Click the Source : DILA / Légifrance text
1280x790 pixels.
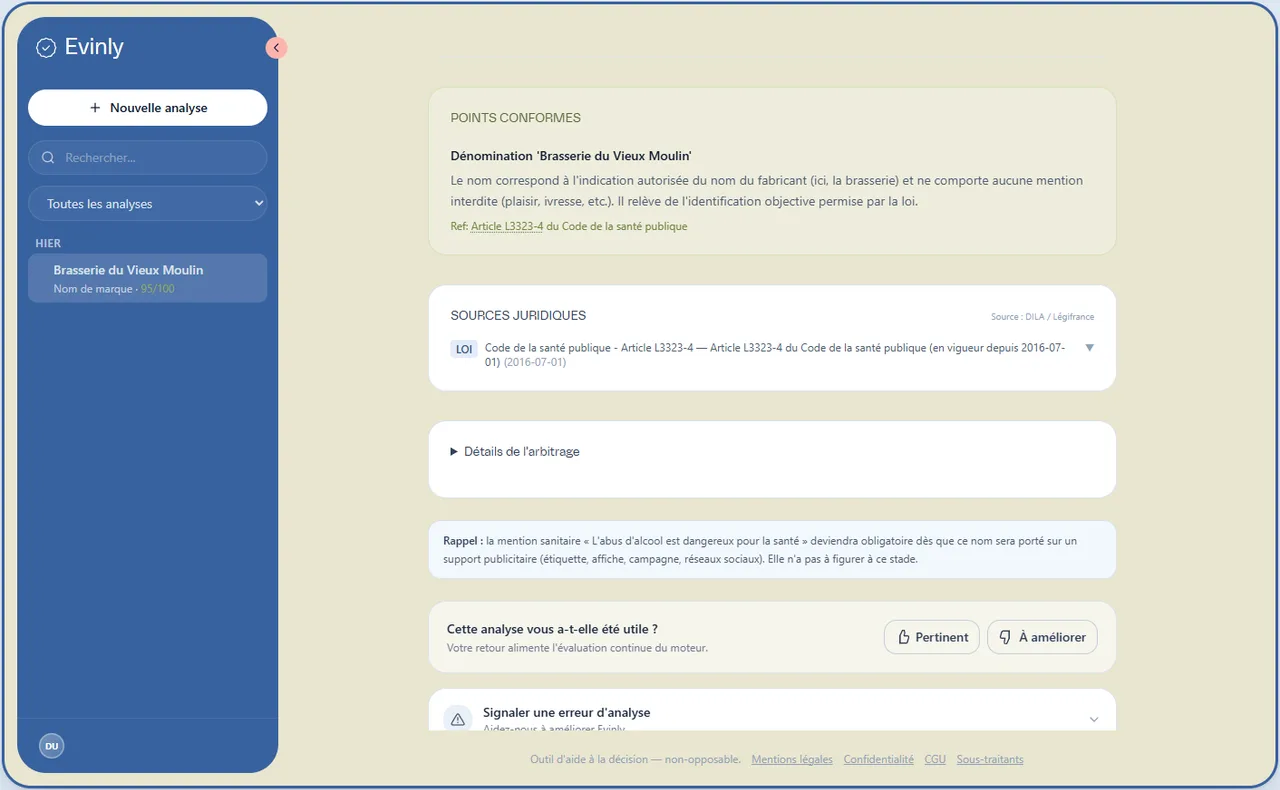click(1043, 317)
